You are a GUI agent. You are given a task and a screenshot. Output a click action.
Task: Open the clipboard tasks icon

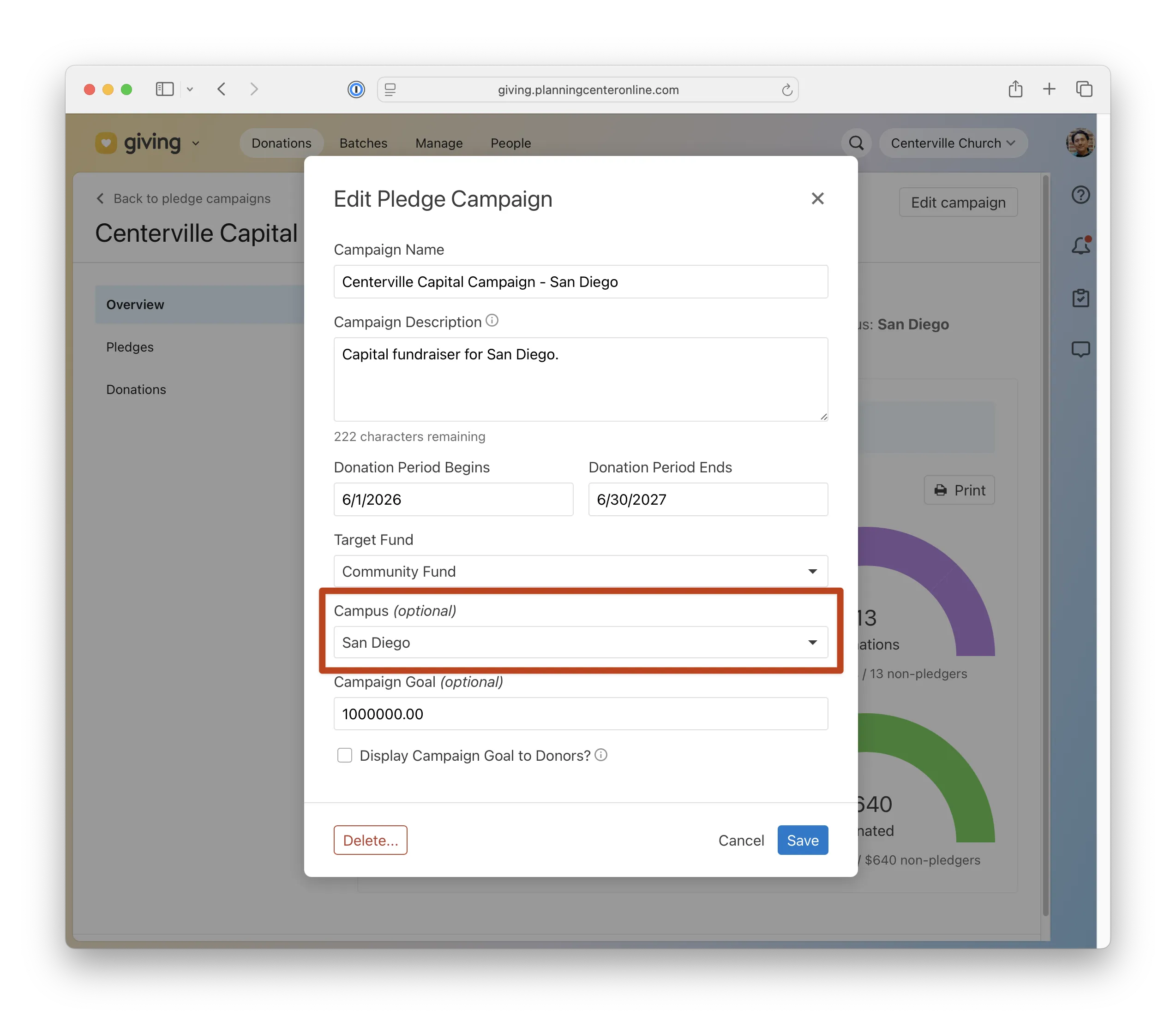tap(1080, 298)
